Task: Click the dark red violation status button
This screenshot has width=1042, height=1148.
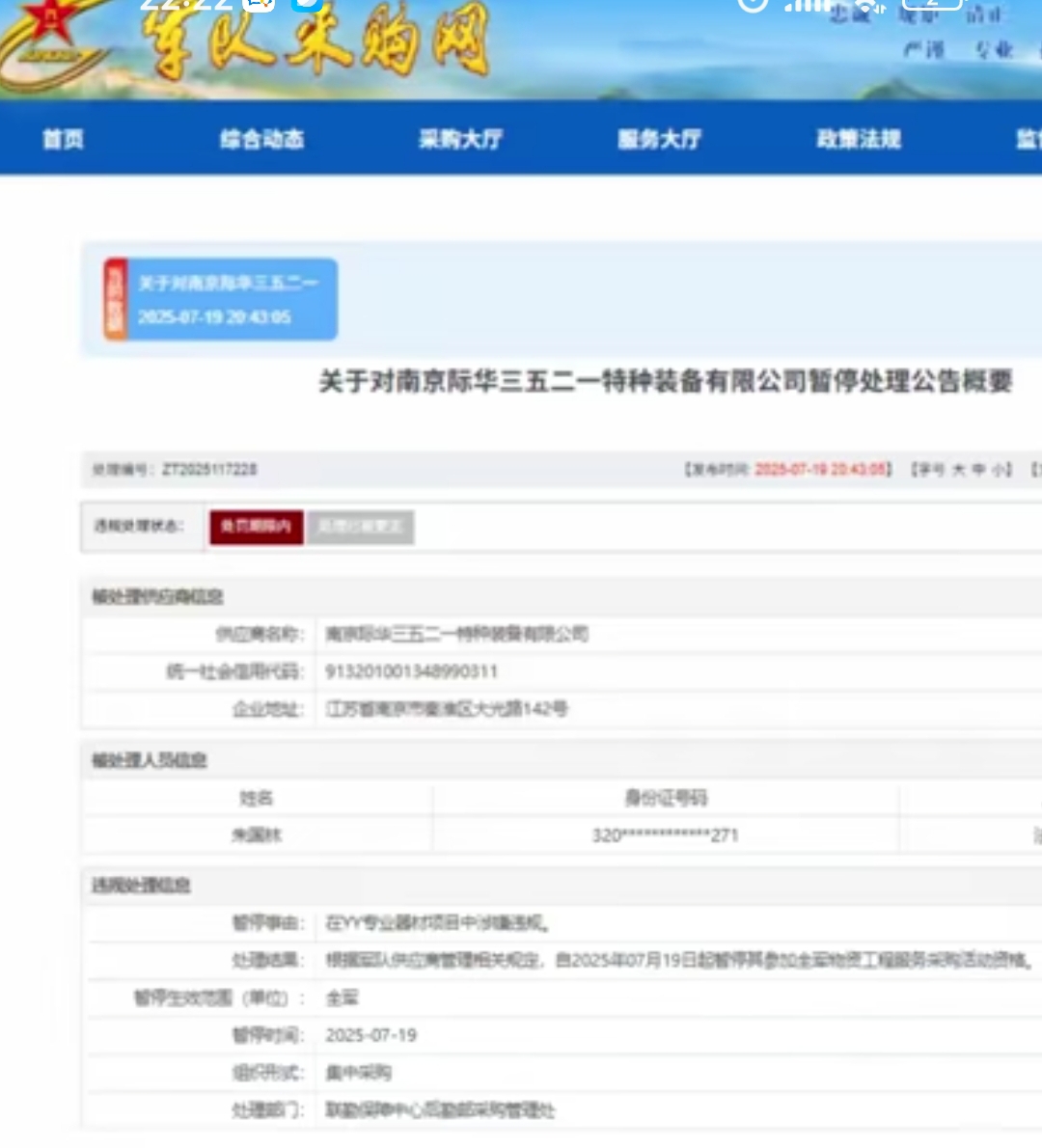Action: click(x=257, y=527)
